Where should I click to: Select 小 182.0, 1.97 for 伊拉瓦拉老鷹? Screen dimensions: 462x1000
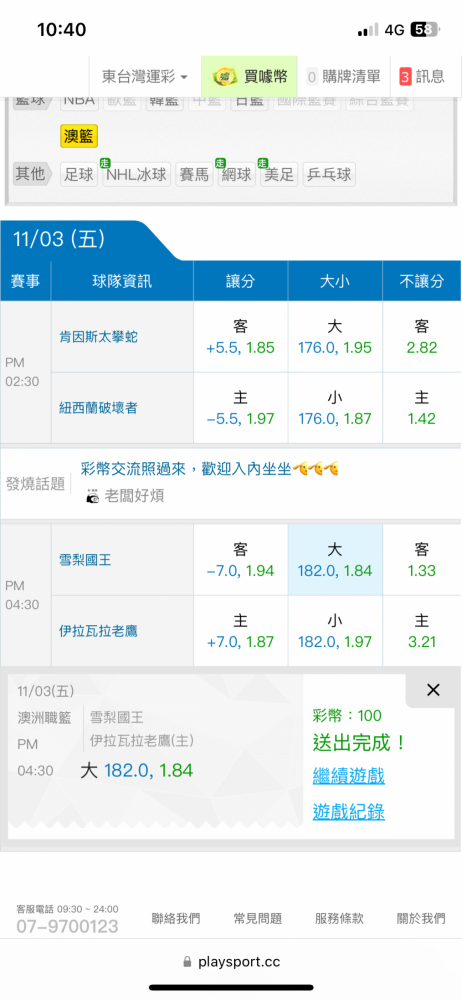coord(334,630)
